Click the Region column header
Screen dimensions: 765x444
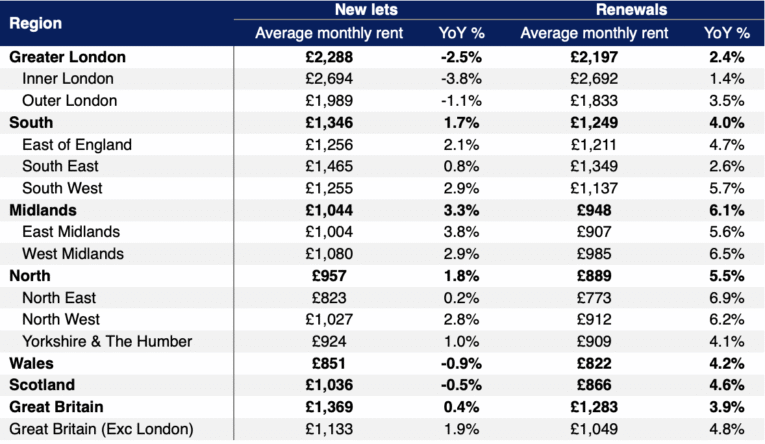(38, 21)
